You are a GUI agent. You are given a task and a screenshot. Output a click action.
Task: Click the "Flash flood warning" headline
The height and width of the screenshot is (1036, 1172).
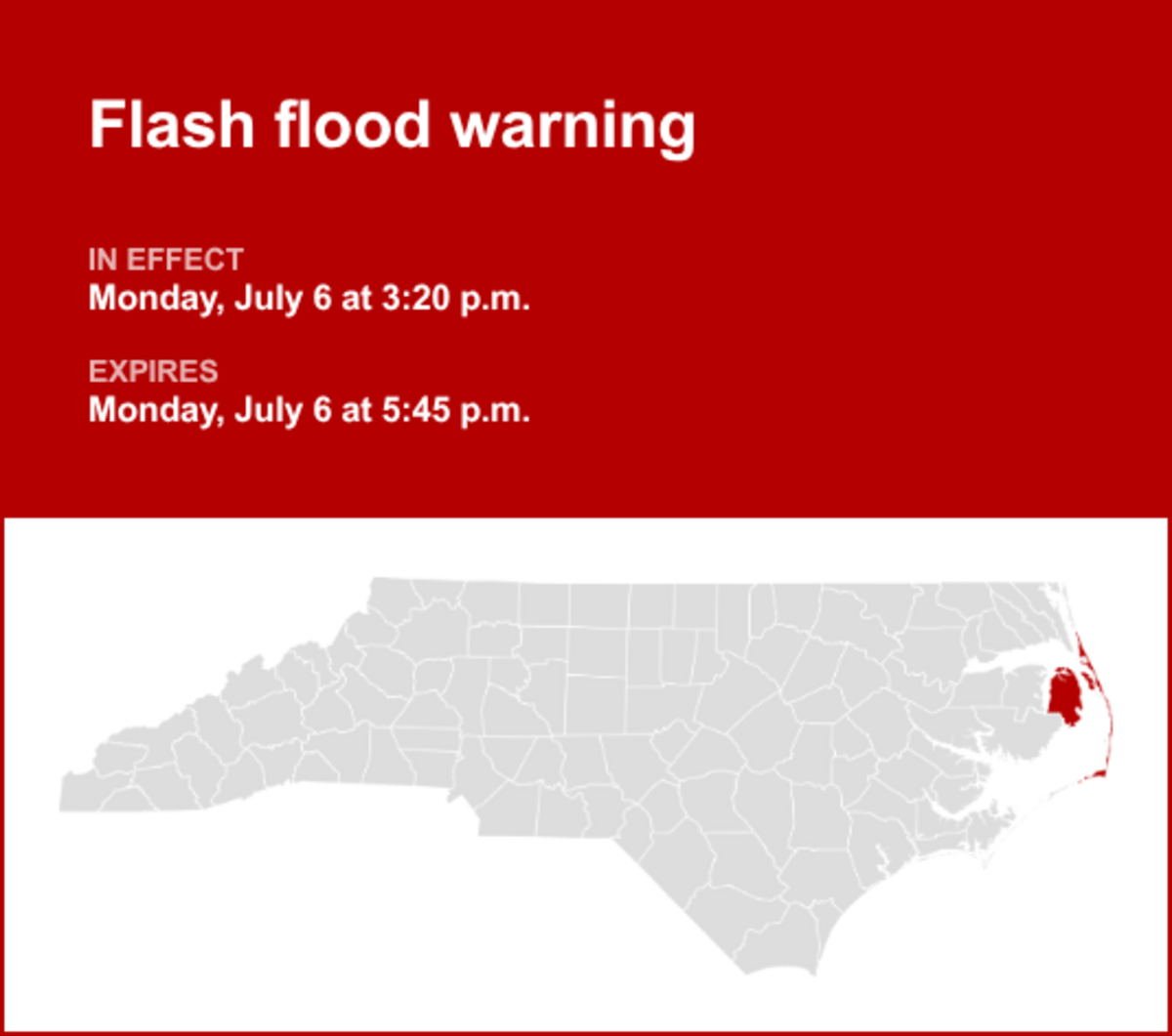392,127
